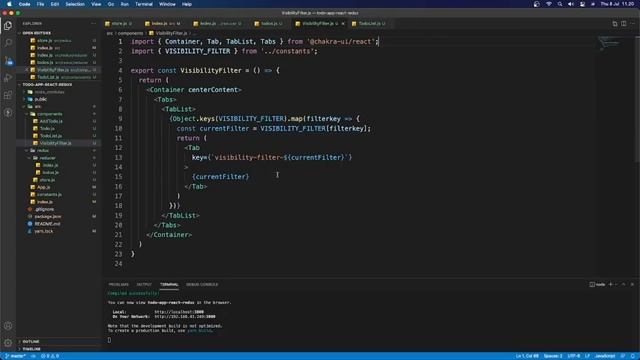Screen dimensions: 640x360
Task: Open the http://localhost:3000 link in terminal
Action: tap(179, 312)
